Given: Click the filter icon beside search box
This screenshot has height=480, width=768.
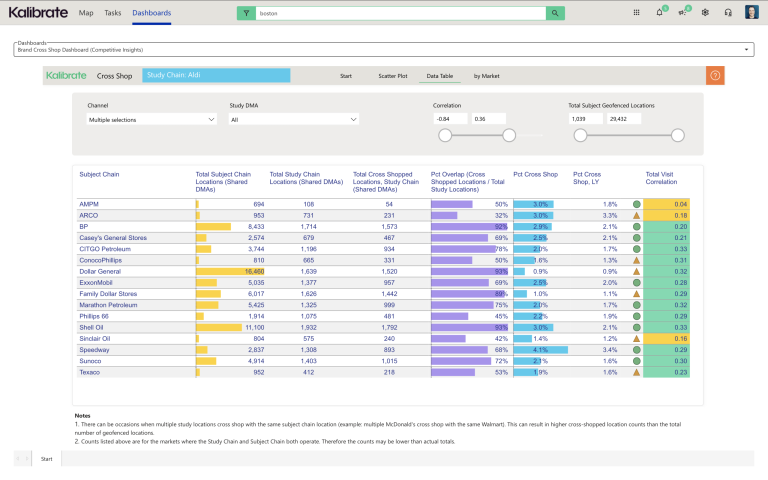Looking at the screenshot, I should pos(246,13).
